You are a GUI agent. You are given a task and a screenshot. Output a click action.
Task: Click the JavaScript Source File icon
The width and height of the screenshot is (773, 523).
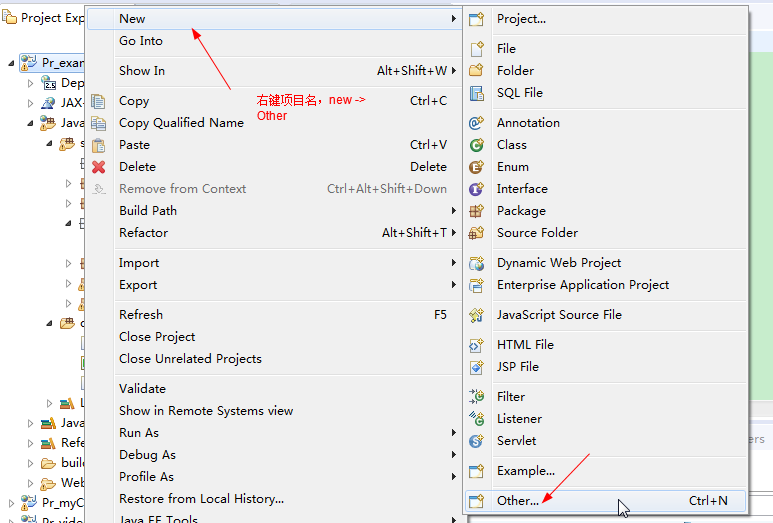476,315
